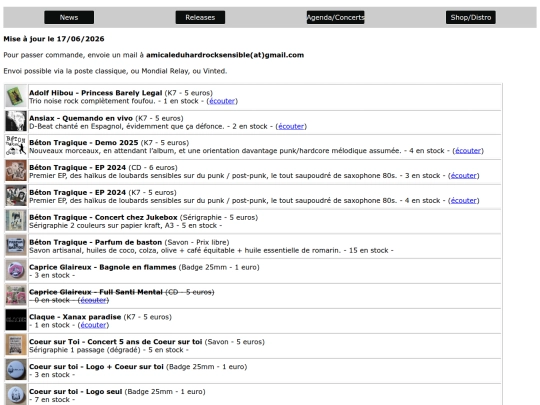Open écouter link for Béton Tragique Demo 2025
Viewport: 540px width, 405px height.
[468, 150]
